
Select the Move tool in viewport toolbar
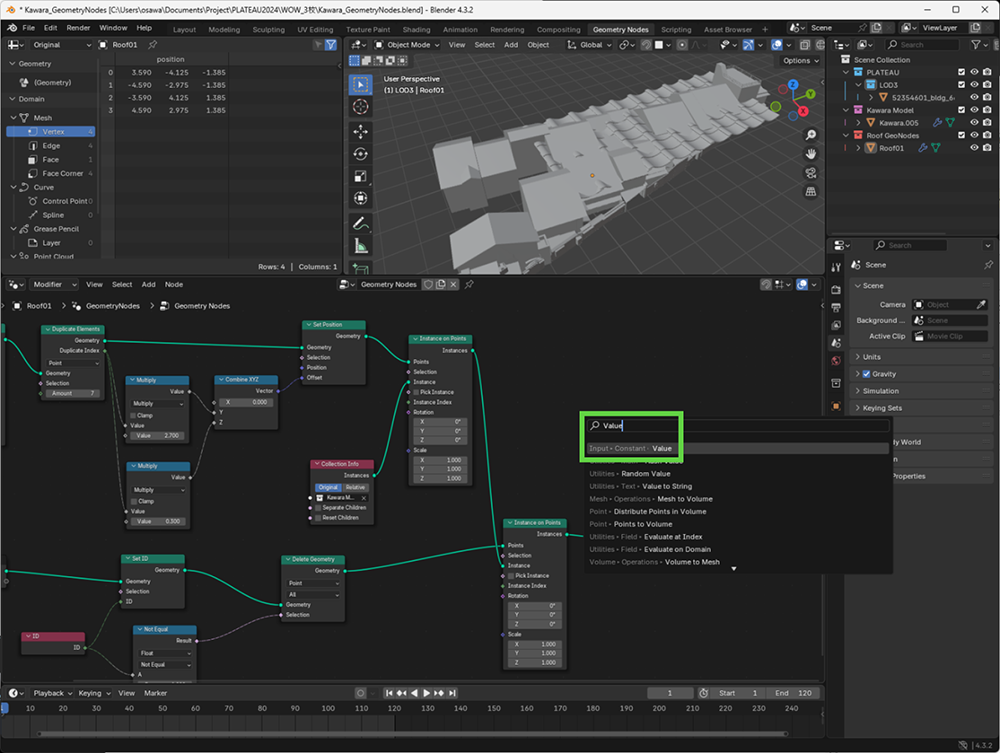coord(360,131)
